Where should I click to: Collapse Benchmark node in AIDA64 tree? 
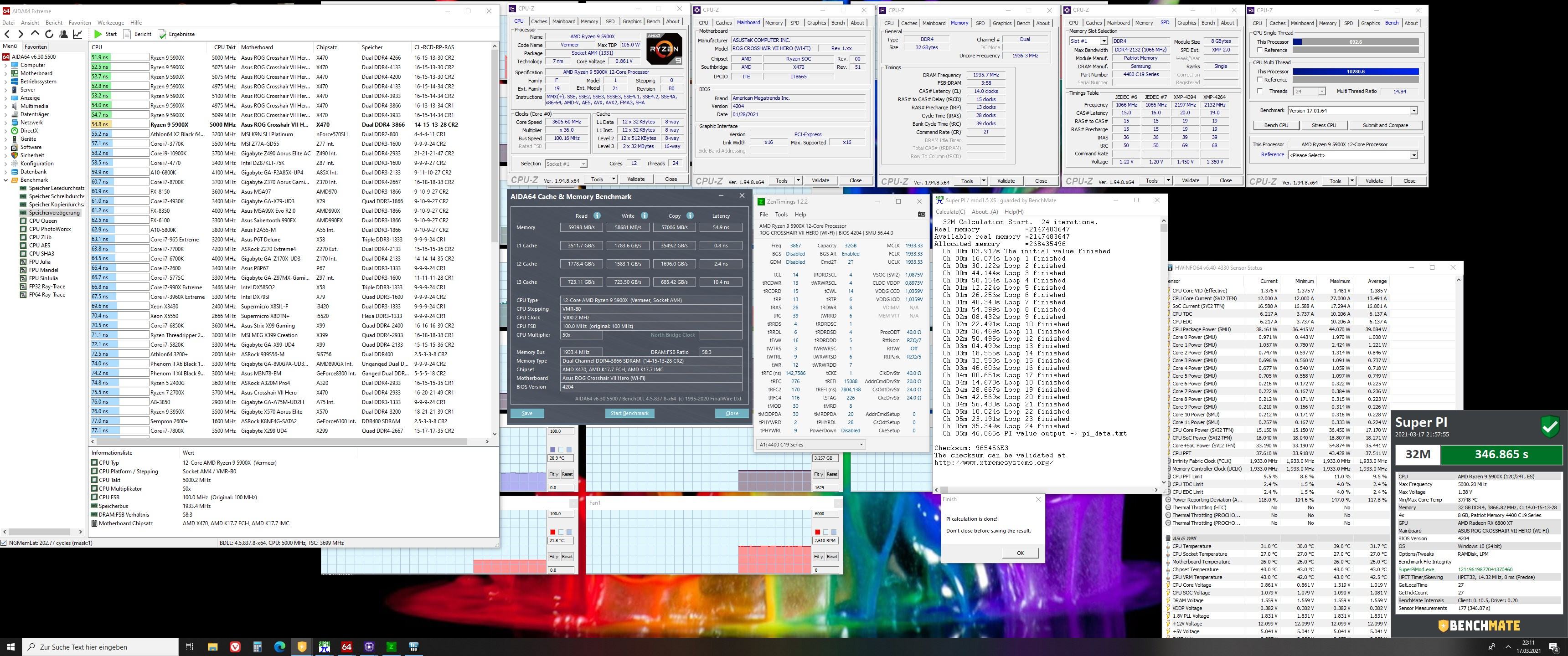[x=6, y=180]
